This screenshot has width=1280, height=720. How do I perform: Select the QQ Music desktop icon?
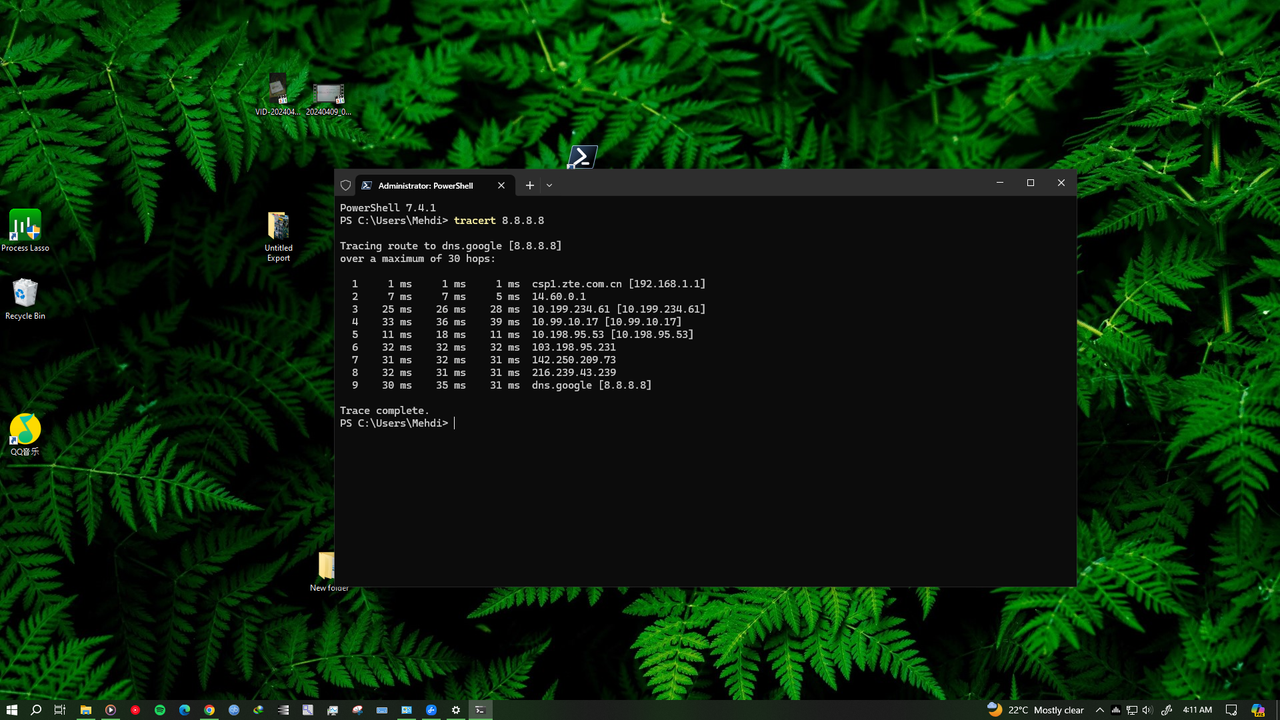[x=25, y=435]
